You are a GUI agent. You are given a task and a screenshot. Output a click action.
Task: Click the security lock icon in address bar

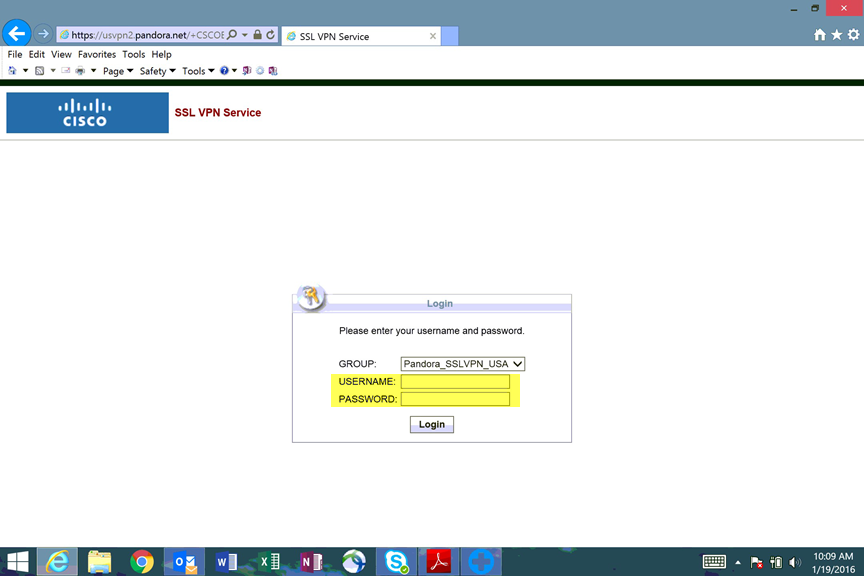coord(258,33)
